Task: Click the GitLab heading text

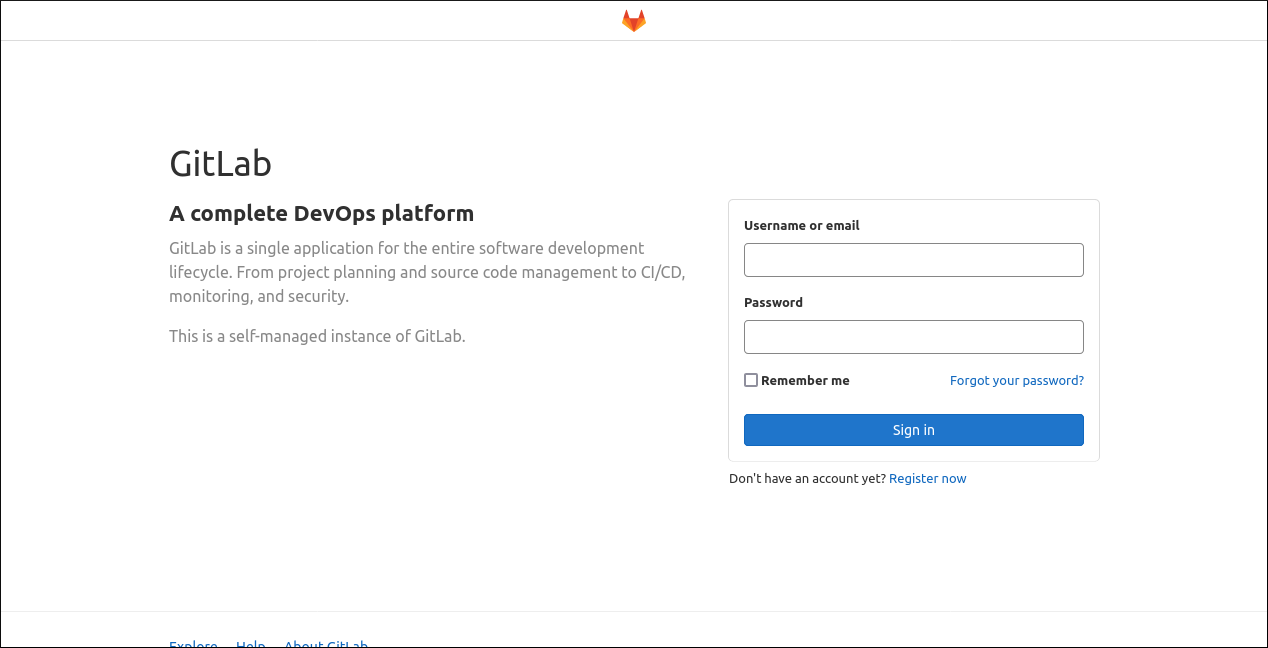Action: (x=220, y=162)
